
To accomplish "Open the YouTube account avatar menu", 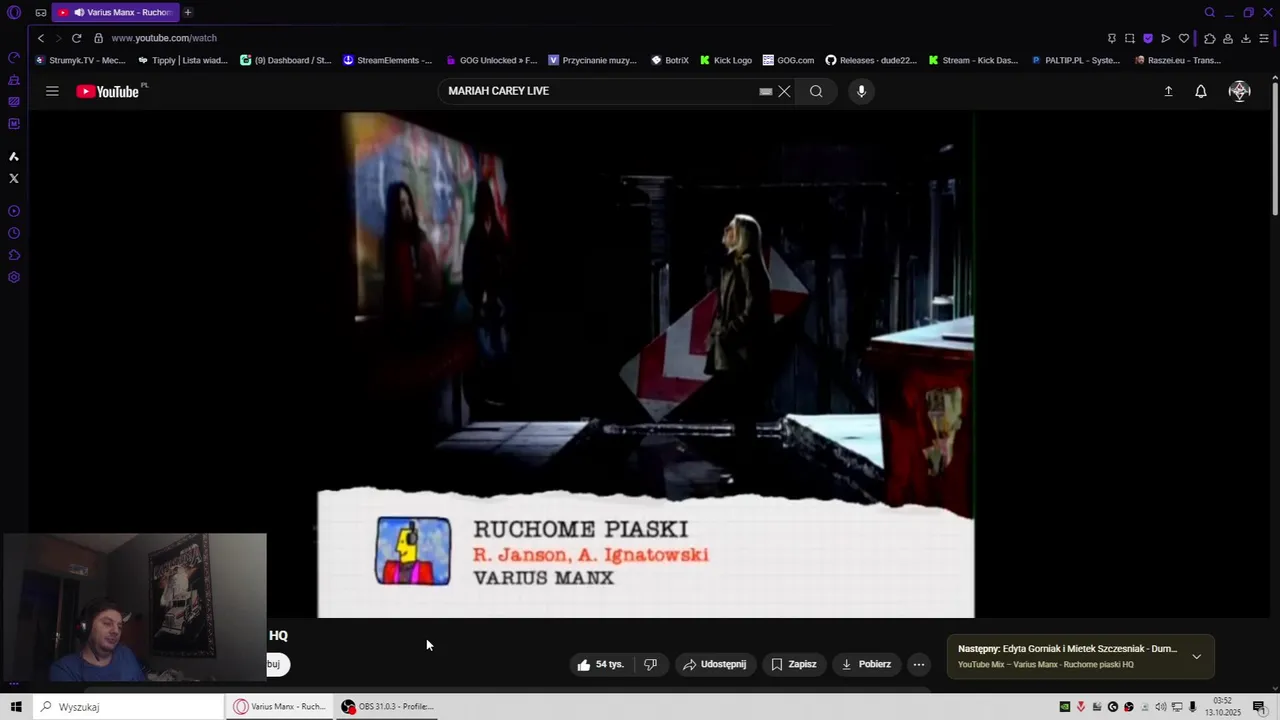I will [x=1240, y=91].
